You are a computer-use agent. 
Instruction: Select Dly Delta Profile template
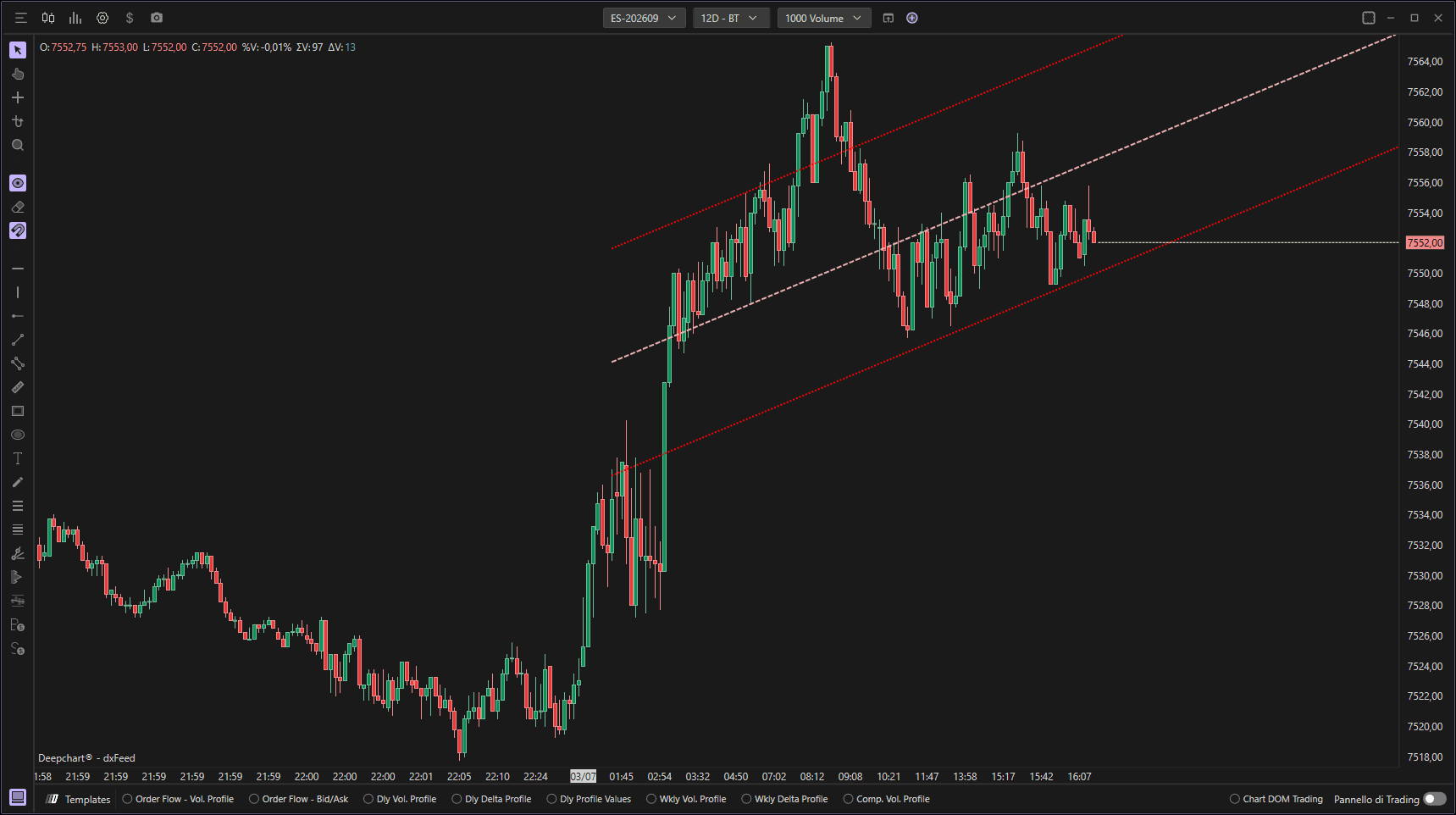(491, 799)
